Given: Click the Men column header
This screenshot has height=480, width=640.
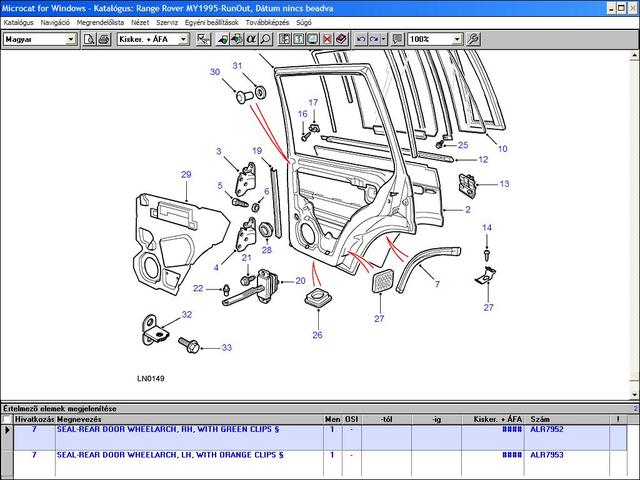Looking at the screenshot, I should coord(332,419).
